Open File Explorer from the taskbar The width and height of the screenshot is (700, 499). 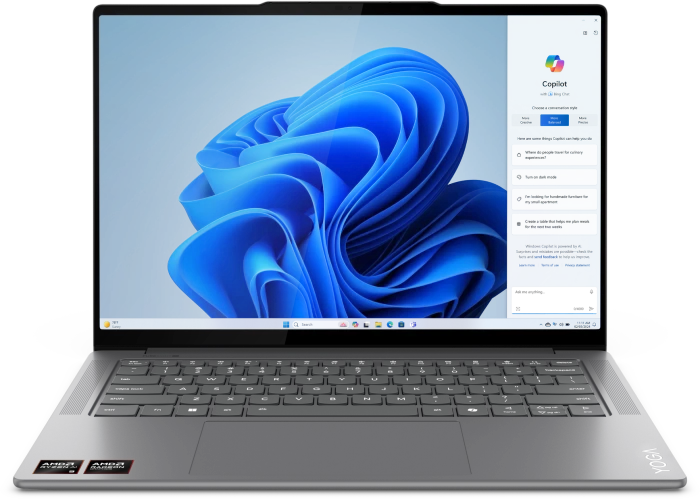pos(378,324)
